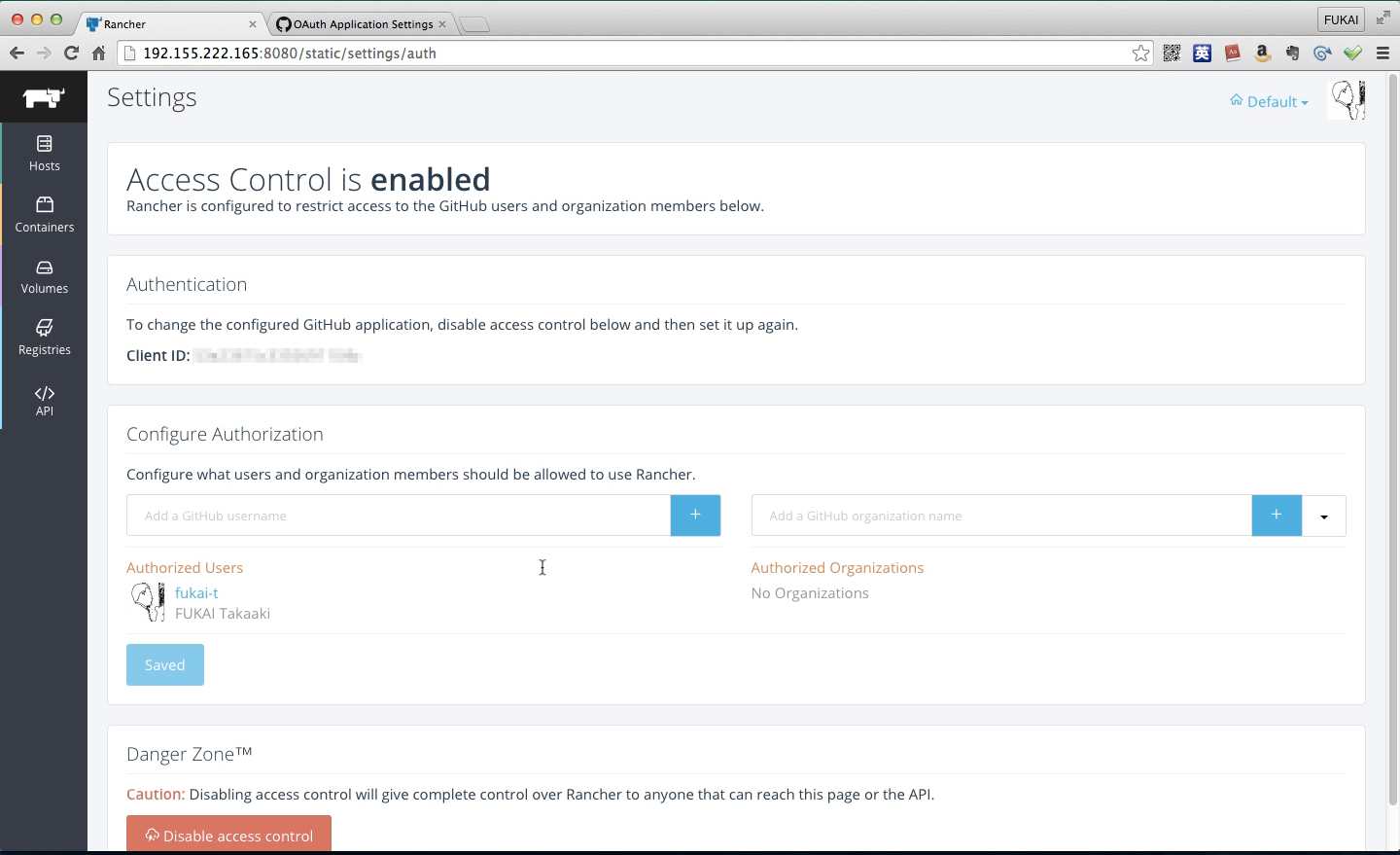Click Amazon extension icon
The height and width of the screenshot is (855, 1400).
(x=1263, y=53)
